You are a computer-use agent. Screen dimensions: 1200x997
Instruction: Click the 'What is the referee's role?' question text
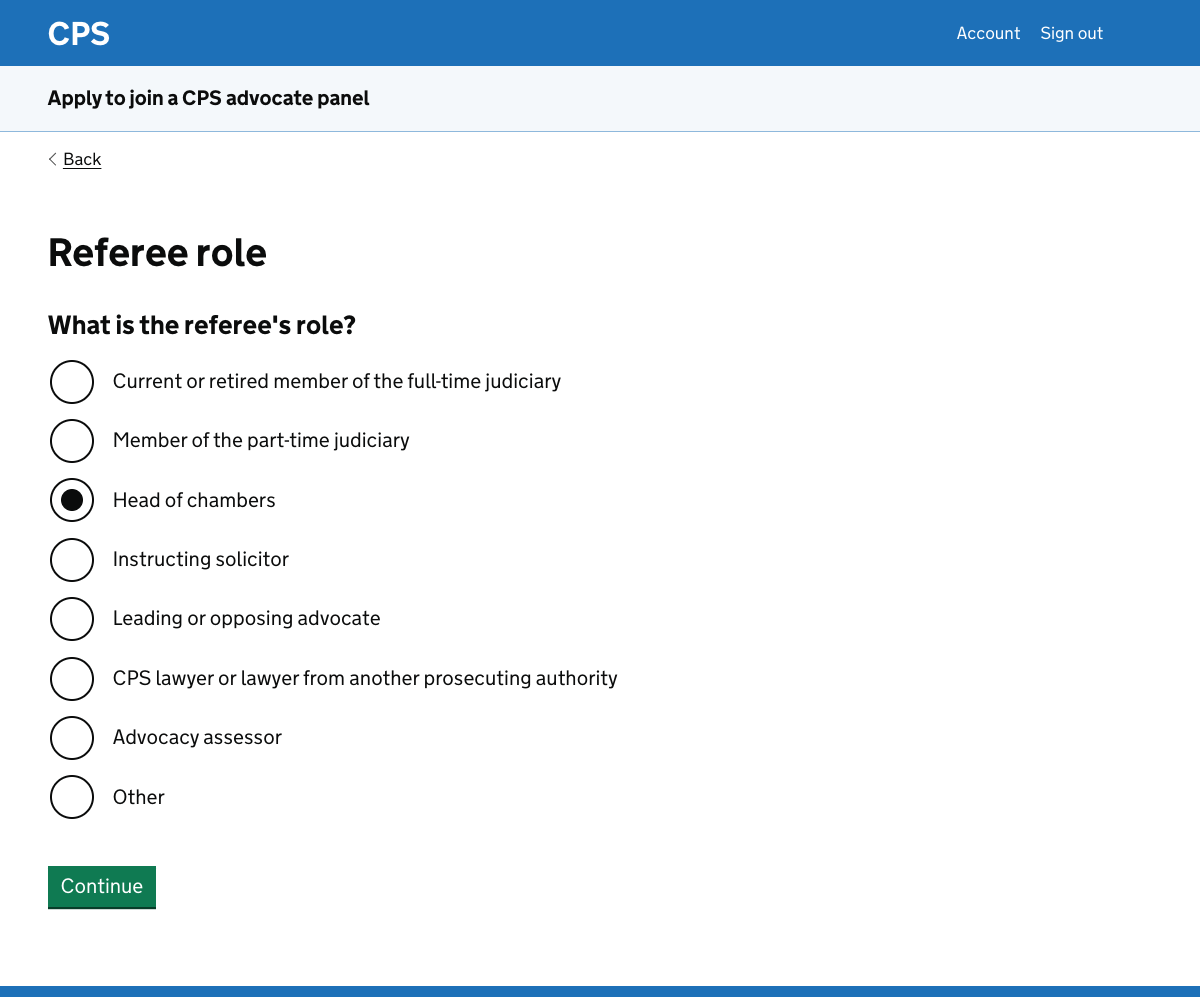tap(201, 324)
